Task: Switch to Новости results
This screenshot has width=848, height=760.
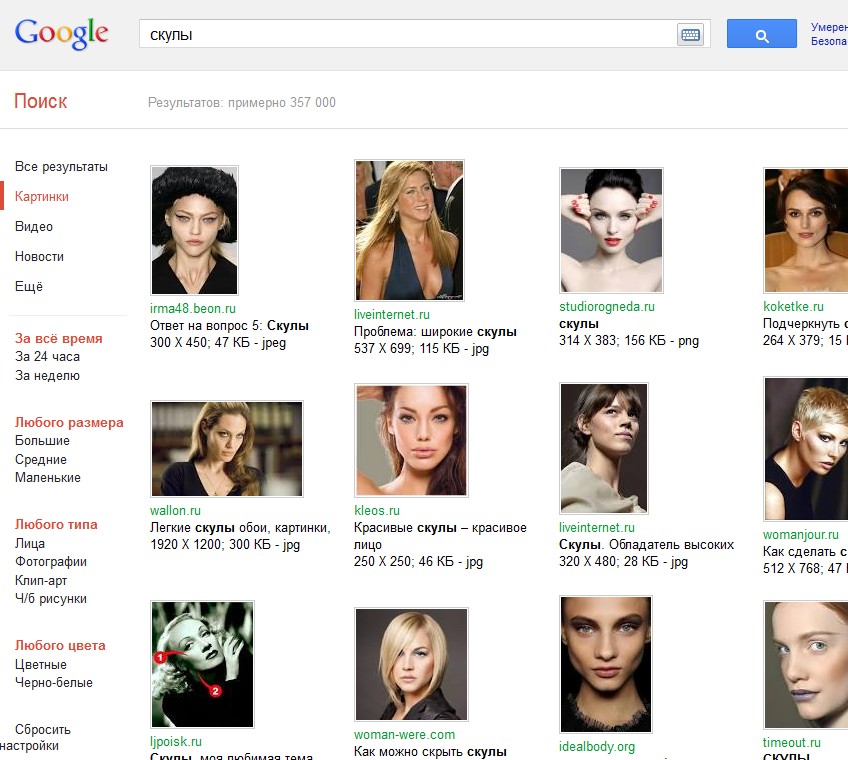Action: (x=39, y=256)
